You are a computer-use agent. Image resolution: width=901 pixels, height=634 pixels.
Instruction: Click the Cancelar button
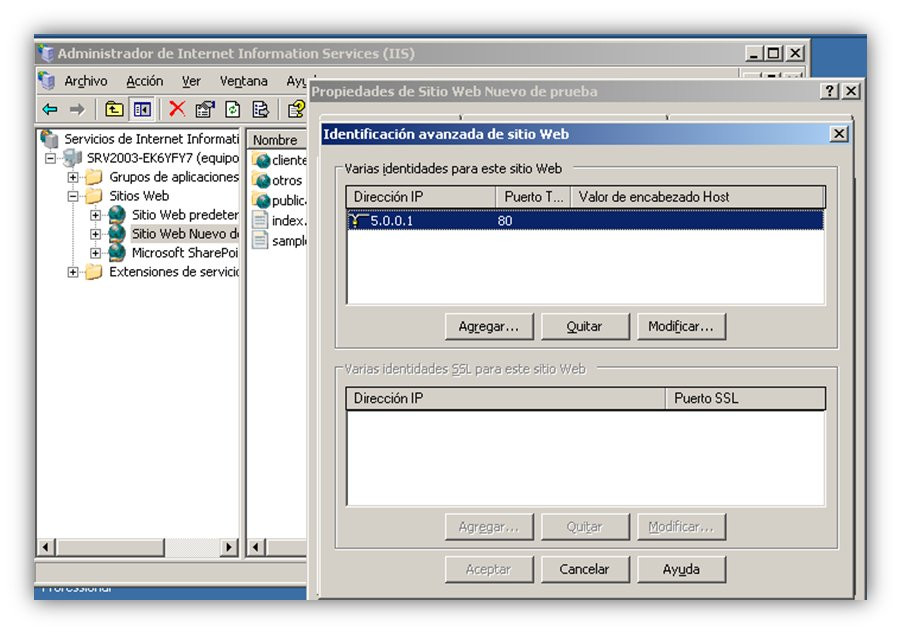pyautogui.click(x=585, y=569)
